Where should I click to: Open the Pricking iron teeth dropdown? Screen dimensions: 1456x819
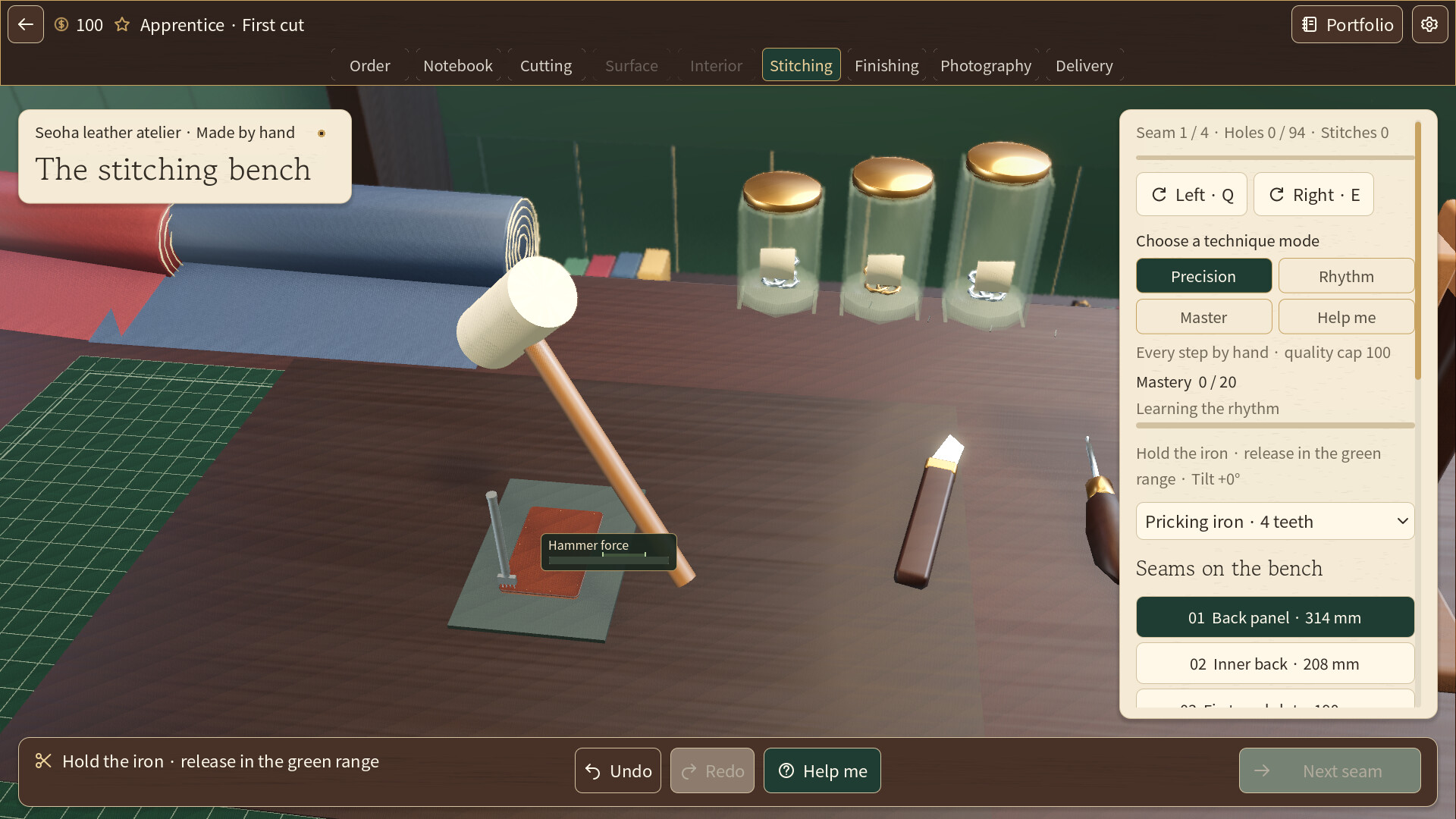coord(1275,522)
